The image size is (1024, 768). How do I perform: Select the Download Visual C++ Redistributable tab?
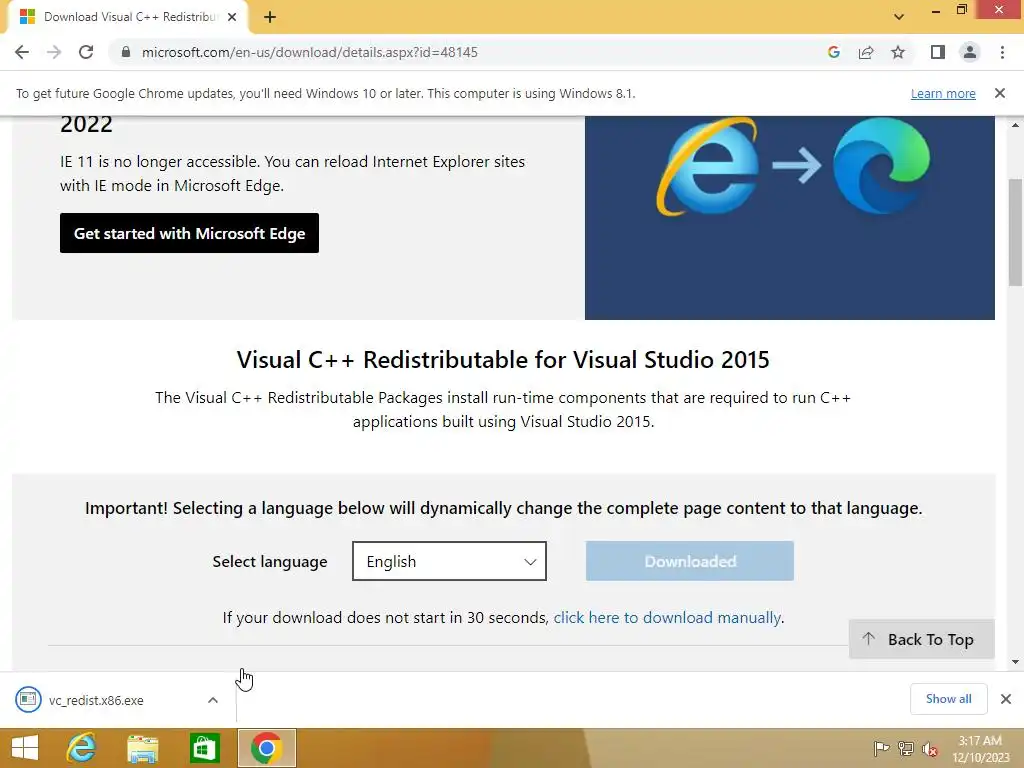127,17
